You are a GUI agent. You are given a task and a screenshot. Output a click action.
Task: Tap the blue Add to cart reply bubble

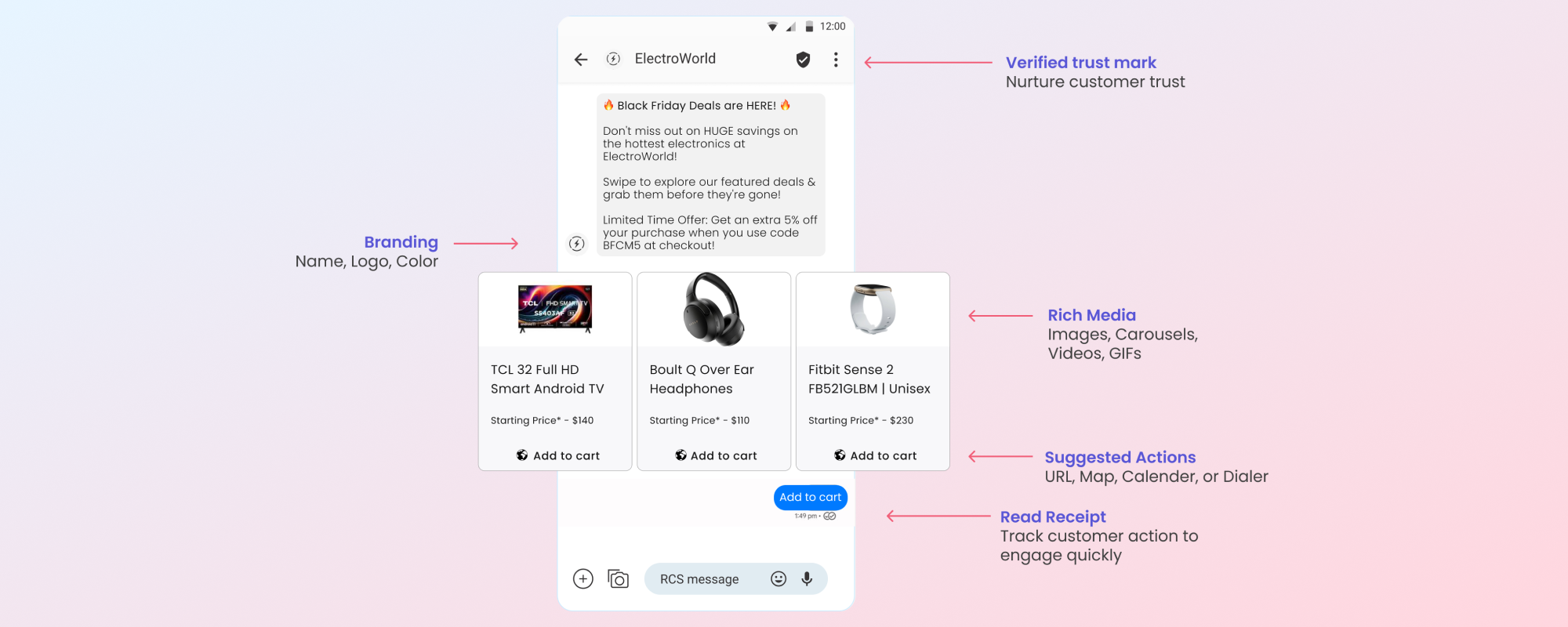coord(811,497)
